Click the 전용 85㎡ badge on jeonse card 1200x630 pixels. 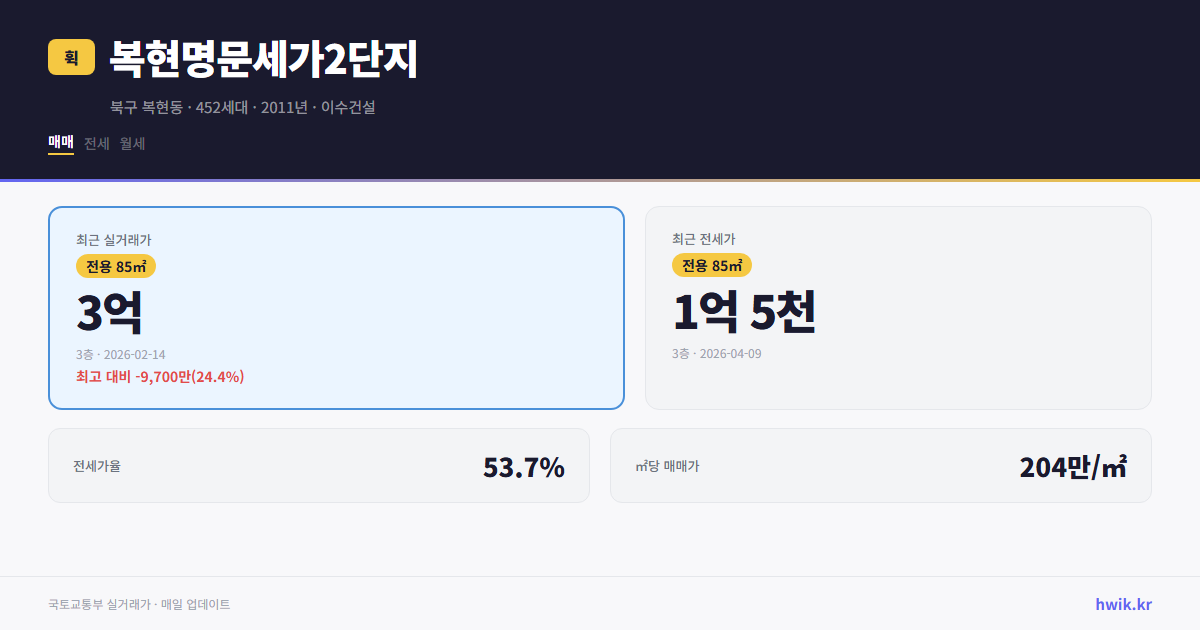point(712,265)
